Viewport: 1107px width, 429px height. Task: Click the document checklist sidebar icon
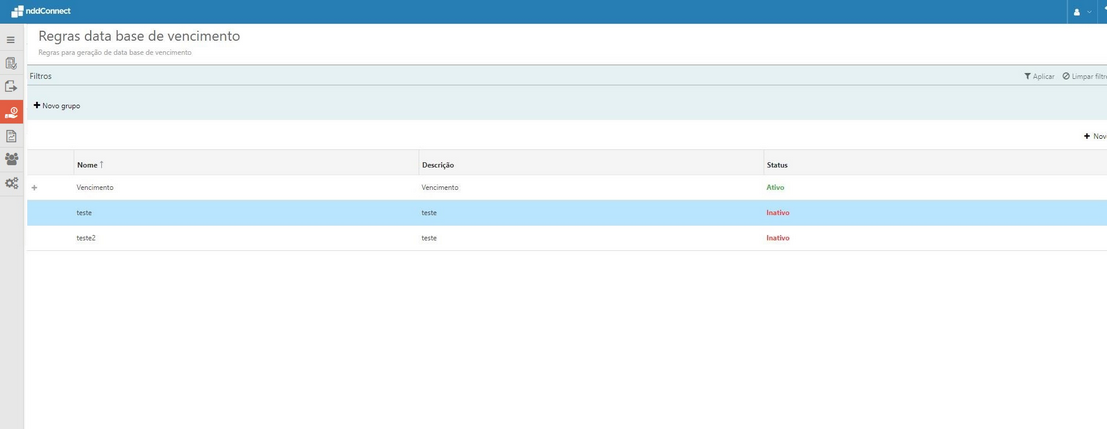(x=11, y=64)
